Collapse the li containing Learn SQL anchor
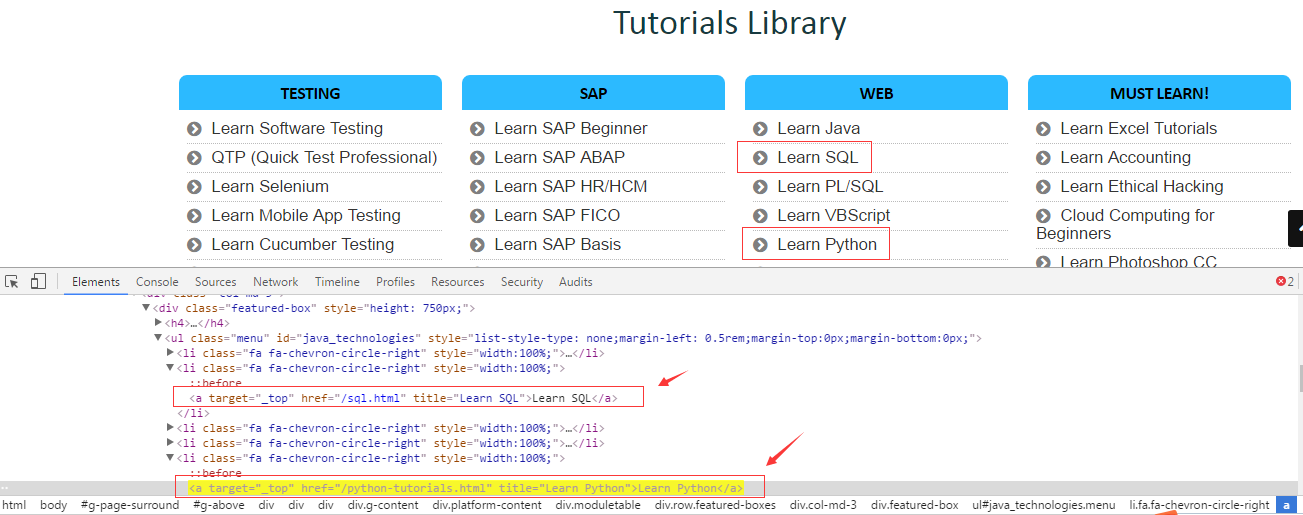Screen dimensions: 1303x515 click(170, 368)
